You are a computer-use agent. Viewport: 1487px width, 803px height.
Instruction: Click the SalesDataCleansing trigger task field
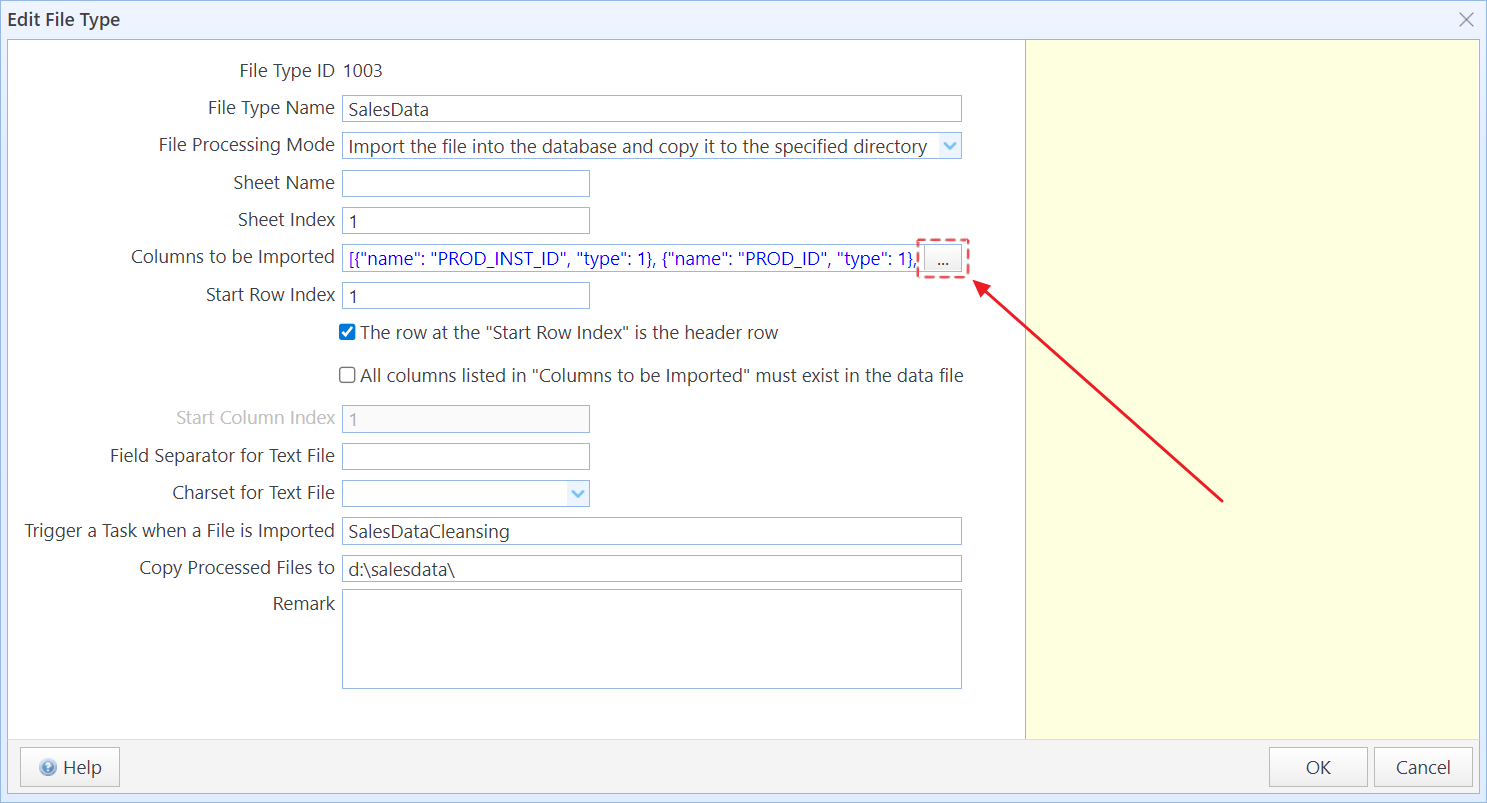650,531
